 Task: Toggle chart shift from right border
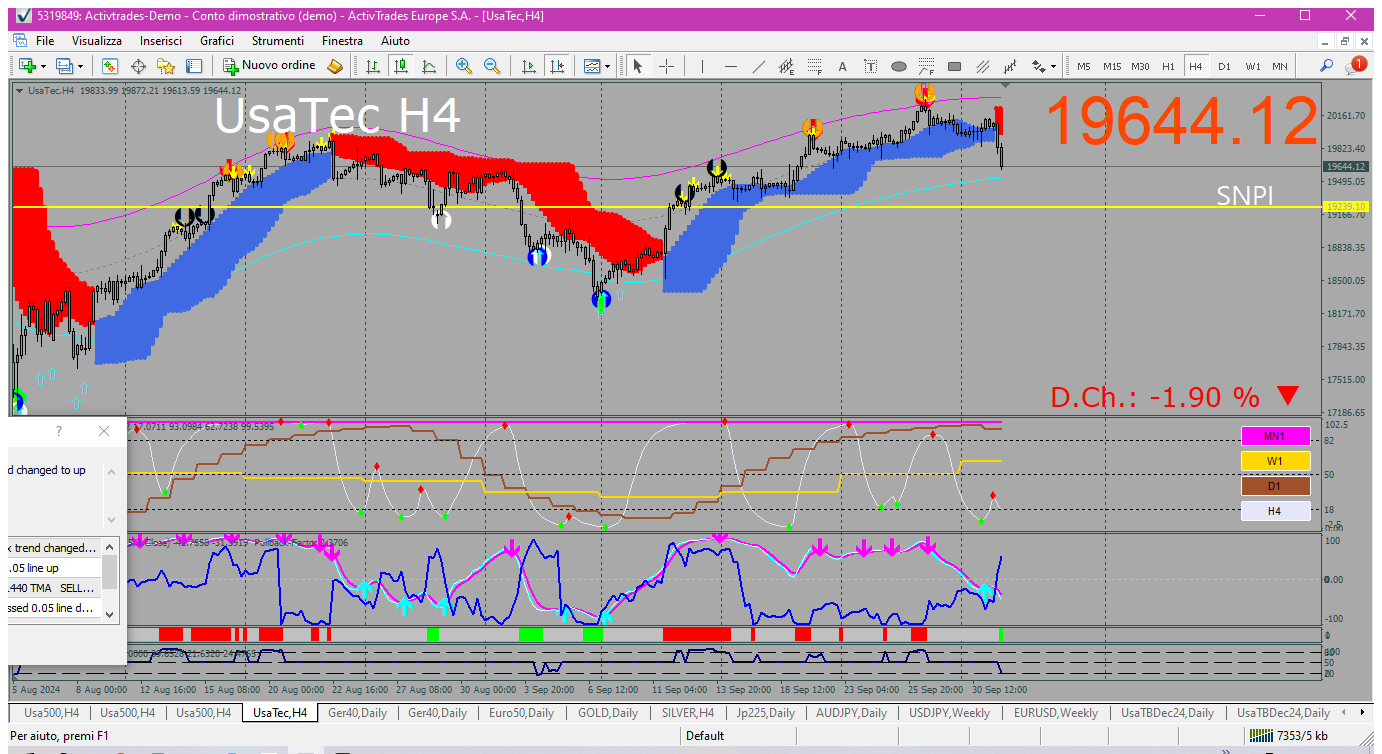coord(557,66)
